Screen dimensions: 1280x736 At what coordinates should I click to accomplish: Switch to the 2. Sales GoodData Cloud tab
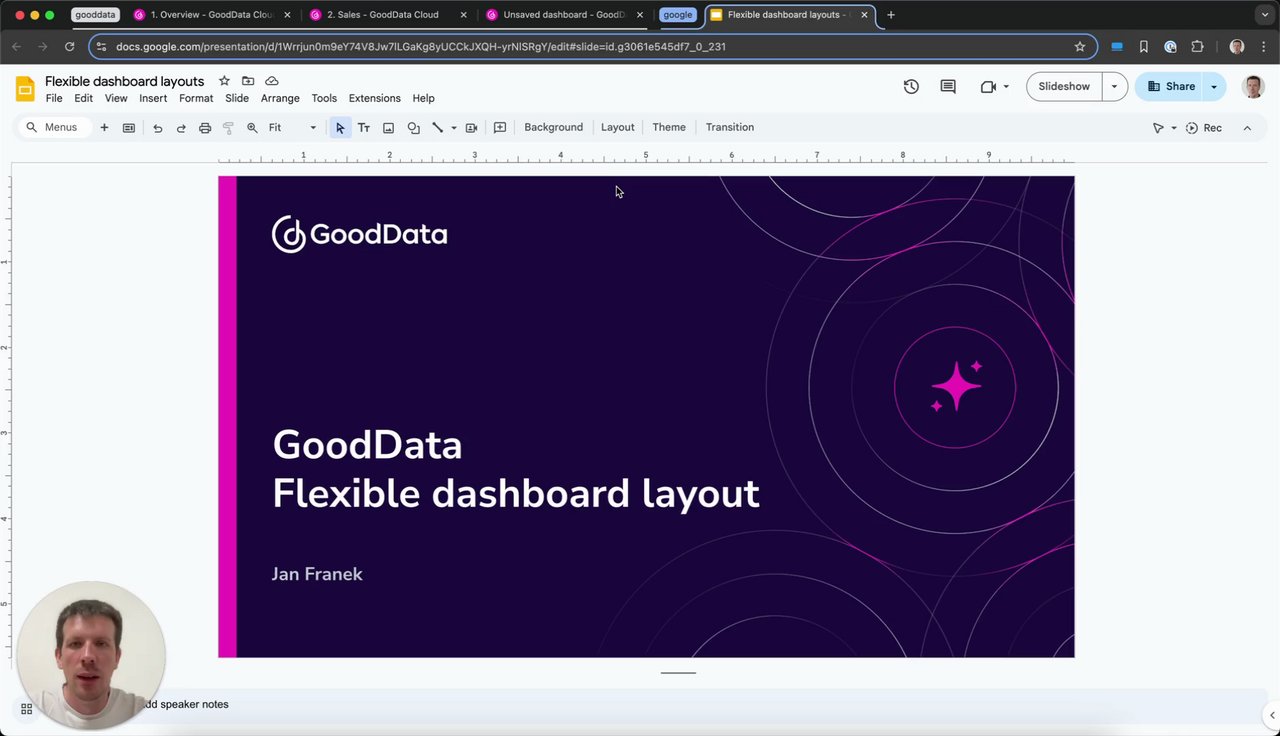tap(388, 15)
